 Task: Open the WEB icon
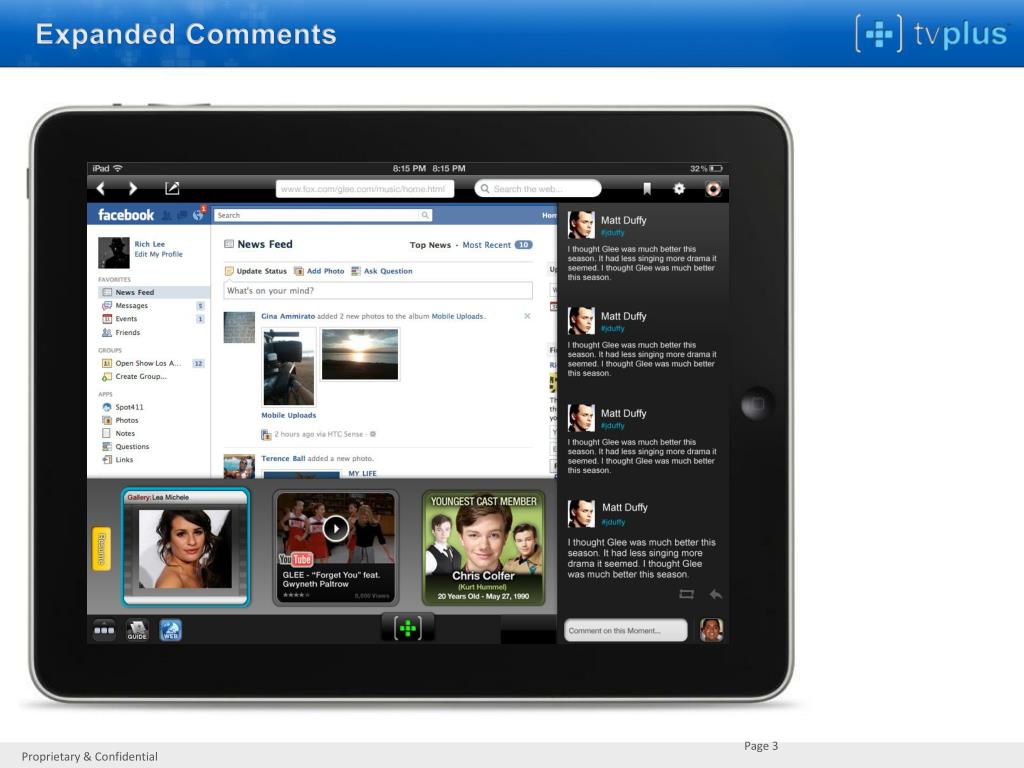tap(170, 630)
